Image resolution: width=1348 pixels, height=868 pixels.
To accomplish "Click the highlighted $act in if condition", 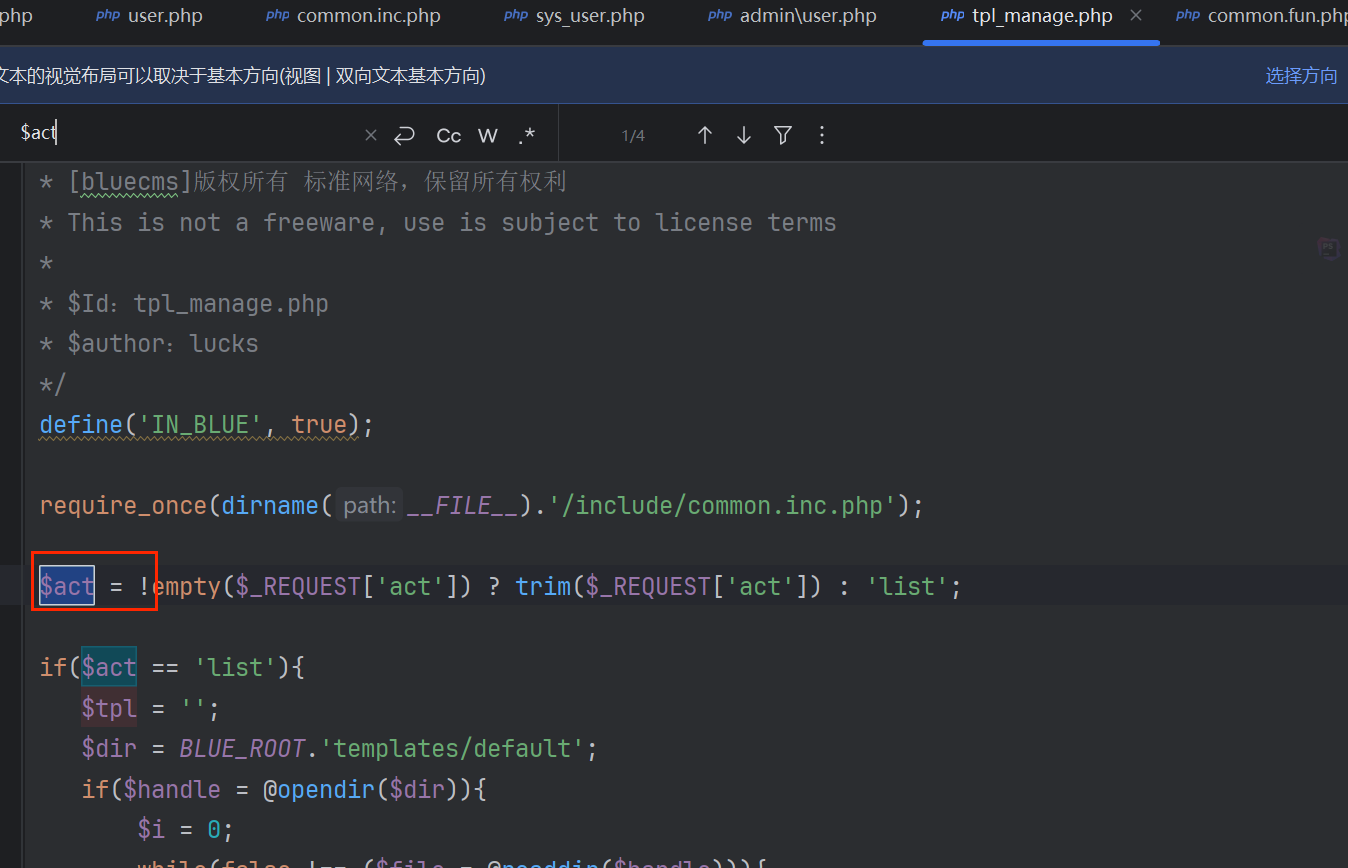I will (x=108, y=667).
